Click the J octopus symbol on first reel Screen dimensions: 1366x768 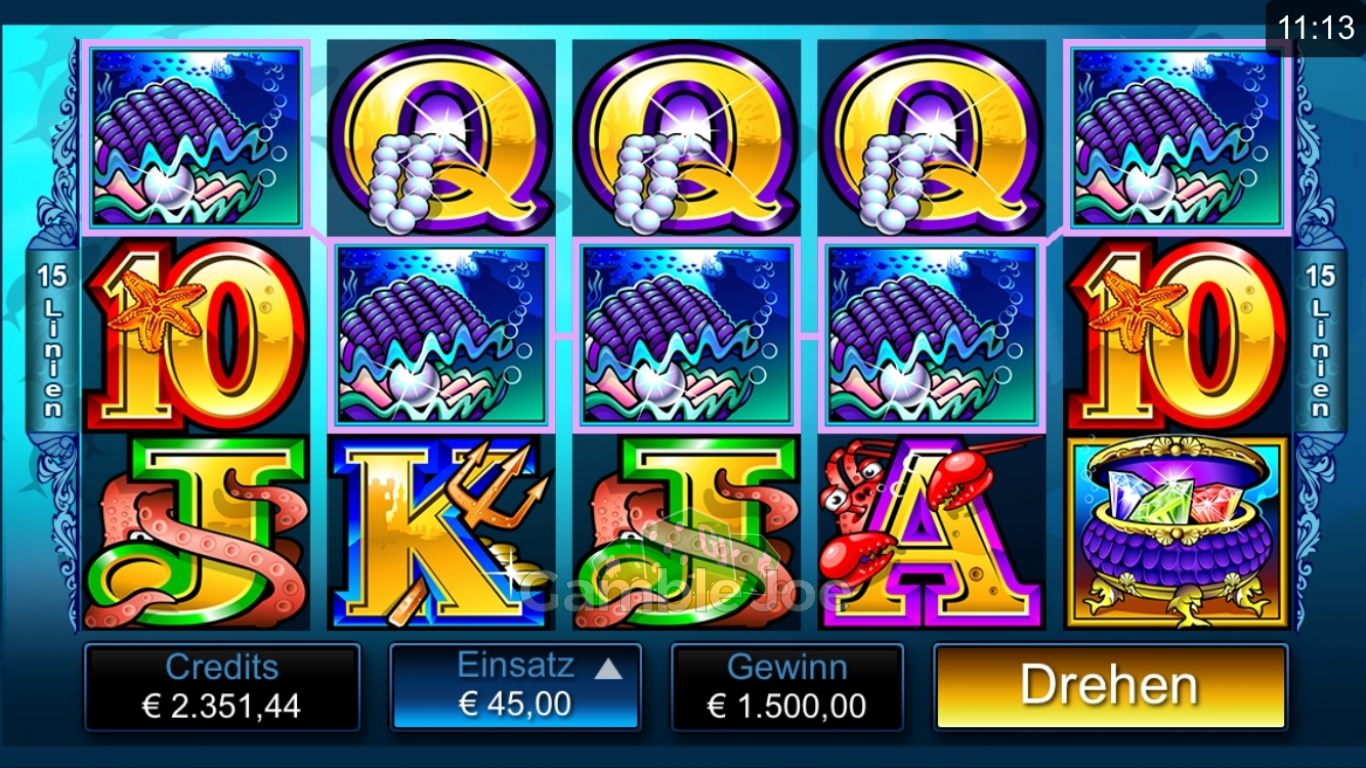tap(196, 532)
